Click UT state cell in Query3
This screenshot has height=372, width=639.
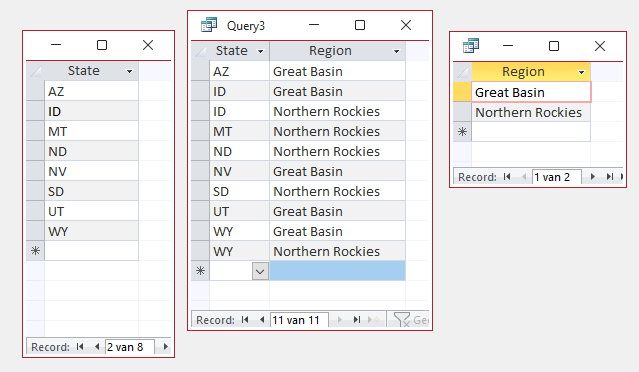pos(239,211)
